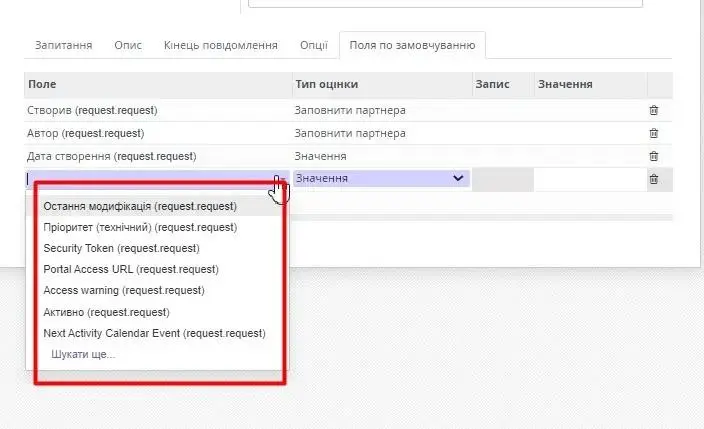Screen dimensions: 704x429
Task: Expand the Значення type dropdown in new row
Action: [x=458, y=179]
